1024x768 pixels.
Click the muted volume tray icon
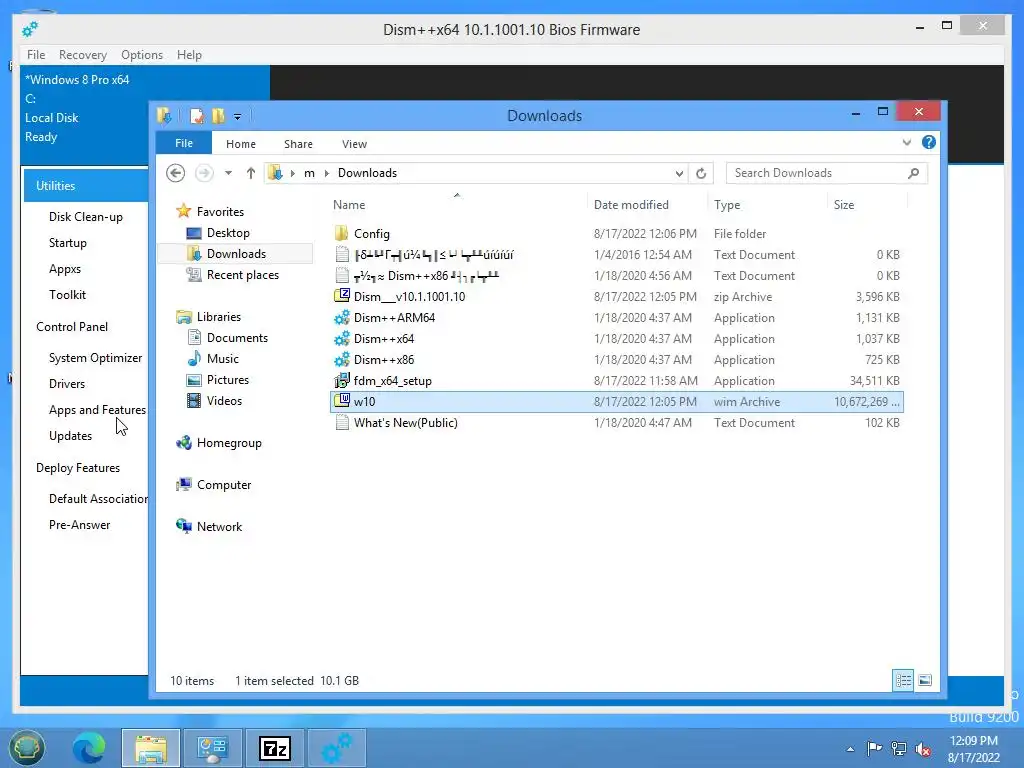tap(923, 749)
